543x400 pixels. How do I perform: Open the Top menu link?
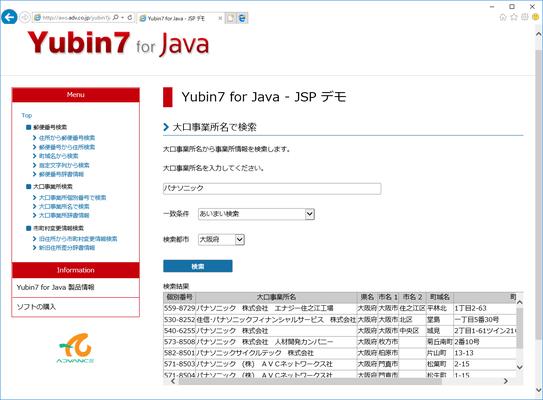tap(27, 115)
